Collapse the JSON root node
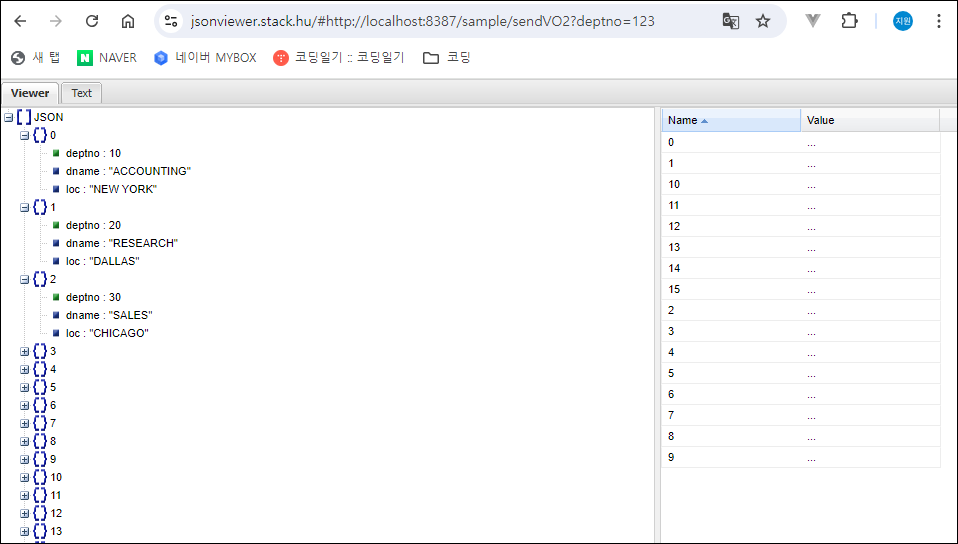This screenshot has height=544, width=958. (x=9, y=117)
